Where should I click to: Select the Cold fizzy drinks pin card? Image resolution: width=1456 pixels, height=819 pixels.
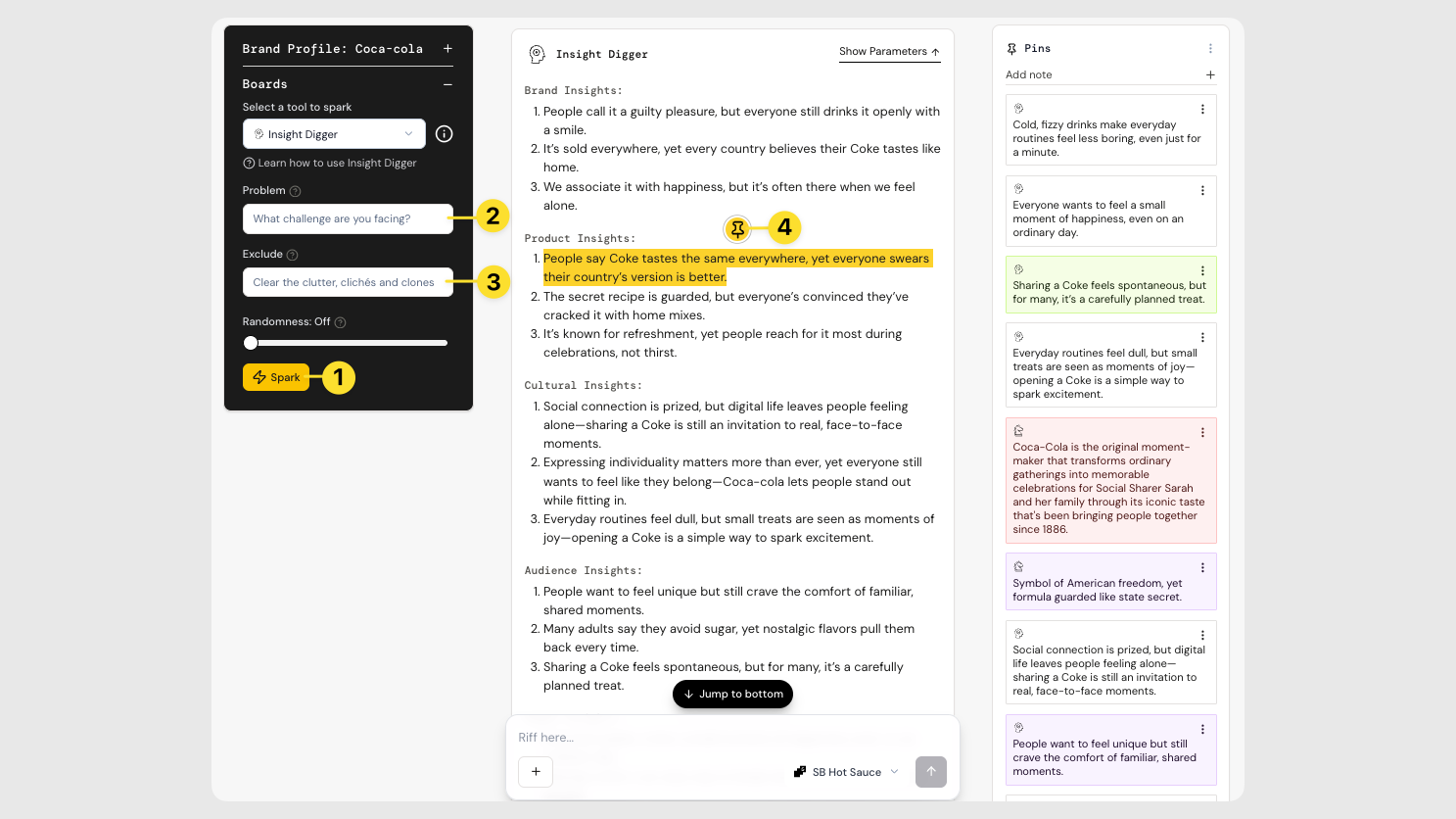(x=1110, y=129)
